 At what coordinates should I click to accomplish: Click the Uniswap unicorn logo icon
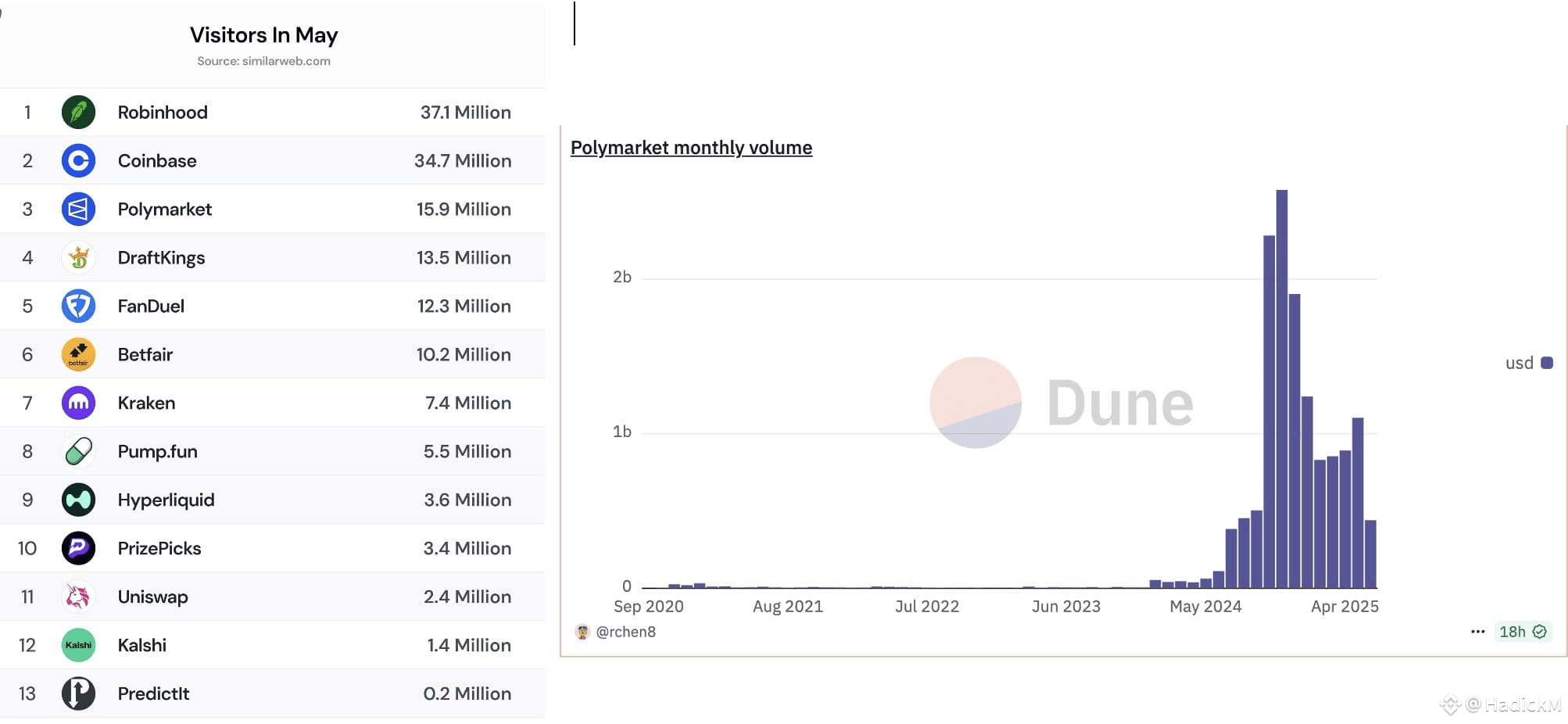pos(78,597)
